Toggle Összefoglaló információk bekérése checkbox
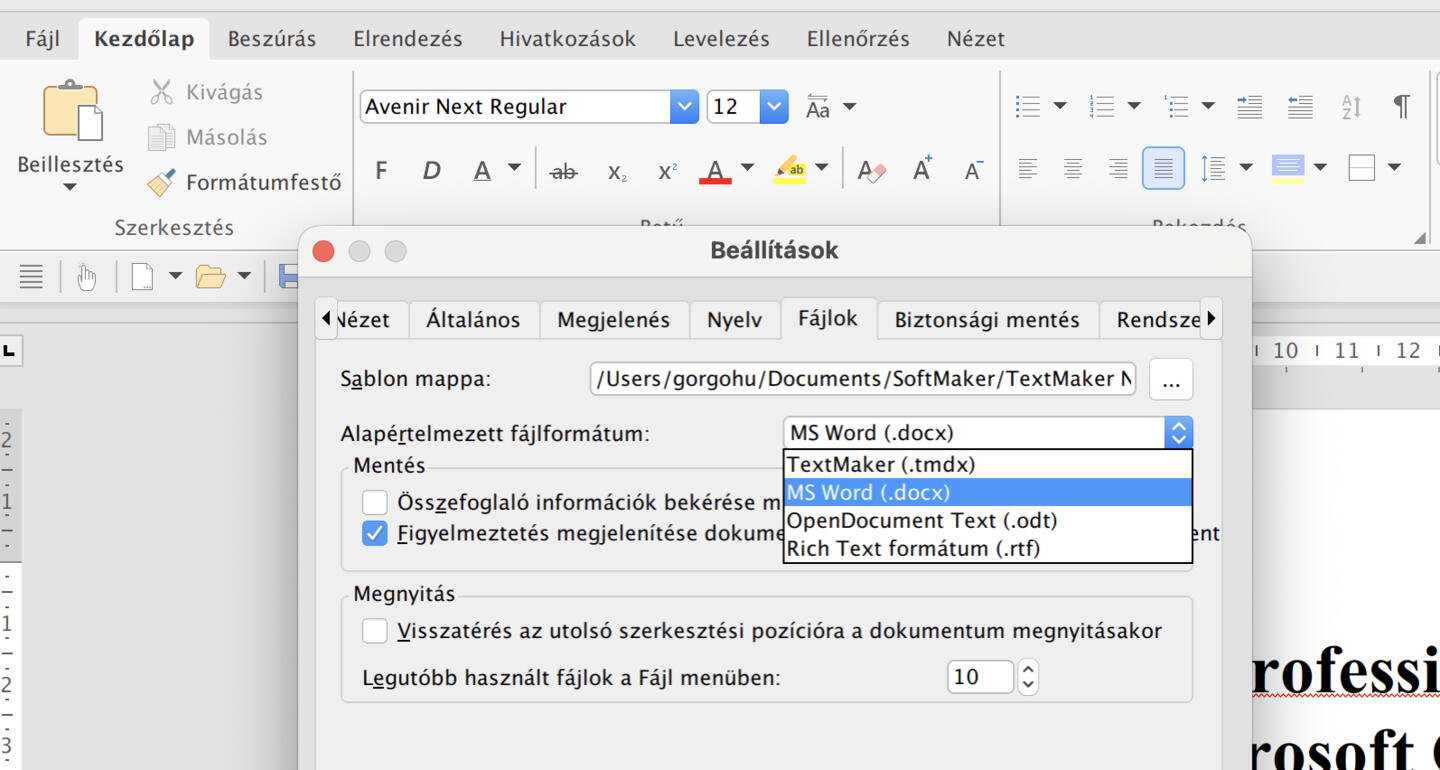Image resolution: width=1440 pixels, height=770 pixels. pos(375,502)
